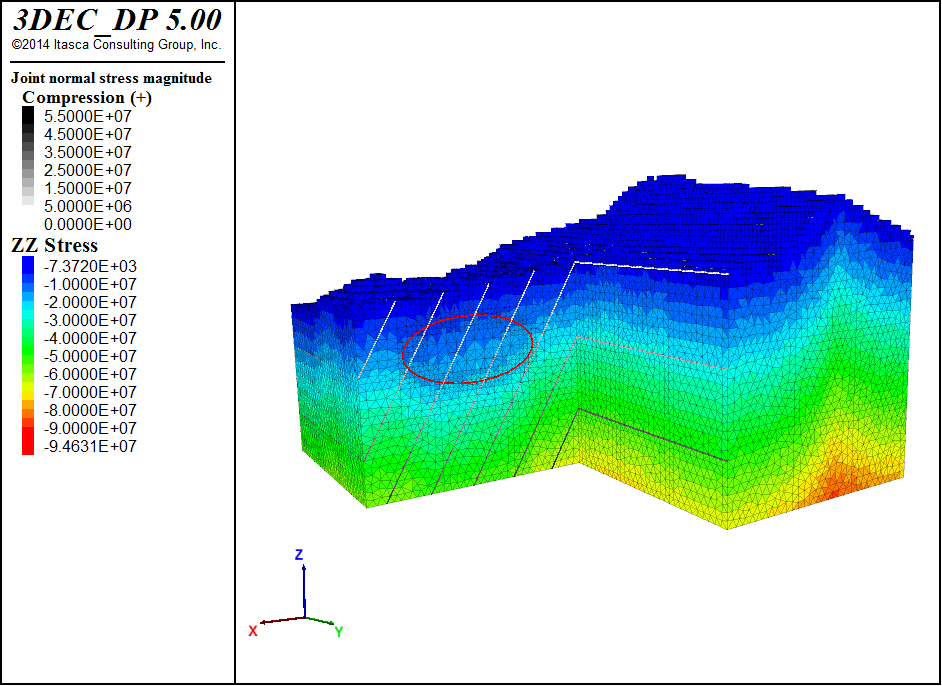Image resolution: width=942 pixels, height=686 pixels.
Task: Click the Itasca Consulting Group copyright line
Action: click(116, 44)
